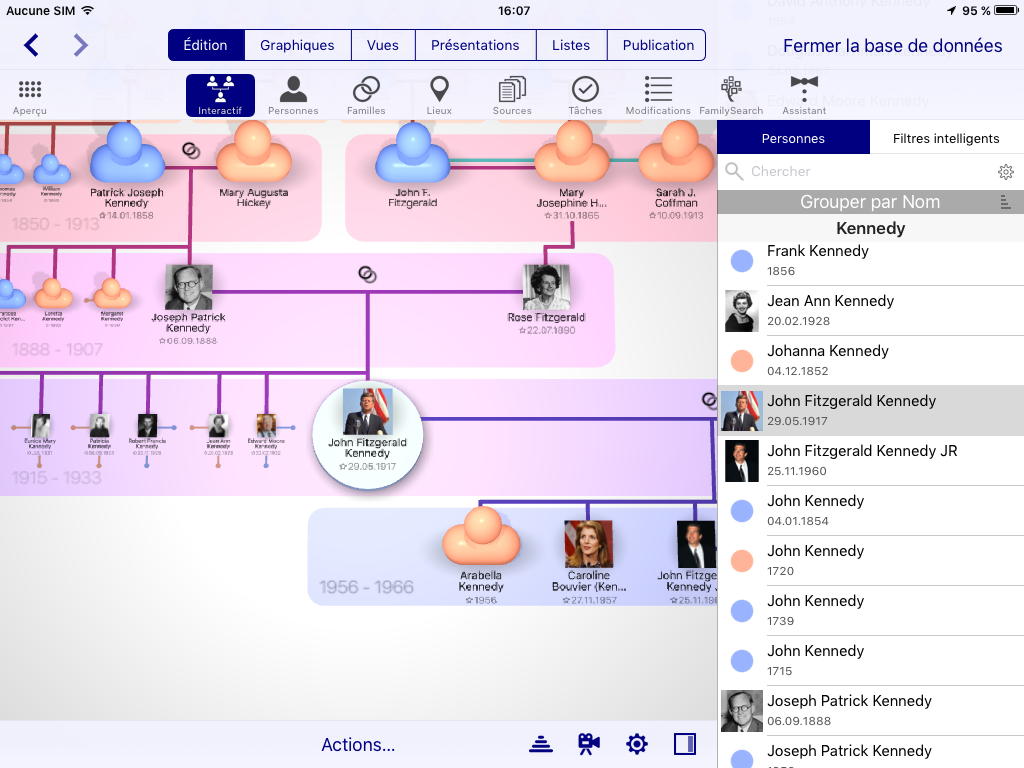
Task: Select John Fitzgerald Kennedy JR in list
Action: [x=871, y=460]
